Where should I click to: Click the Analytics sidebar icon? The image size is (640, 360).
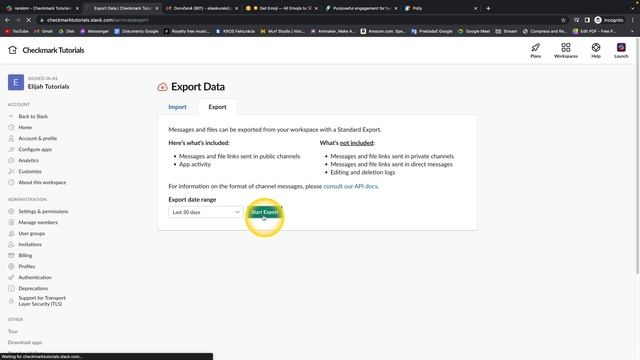point(11,160)
